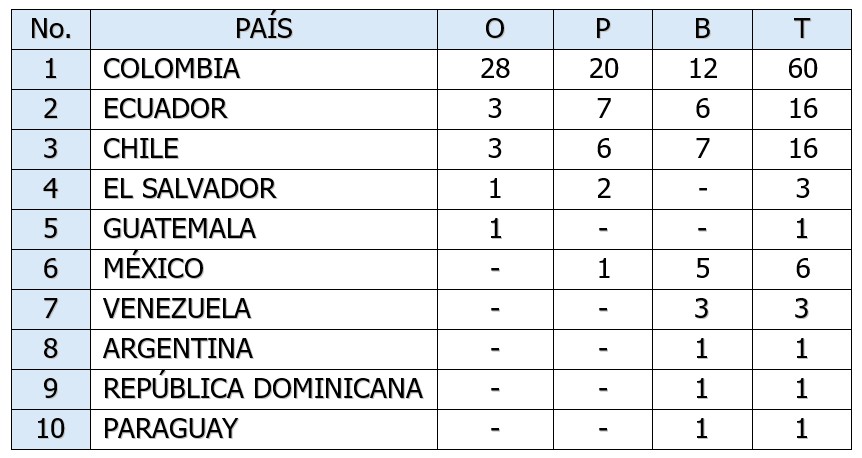Screen dimensions: 862x458
Task: Click the PAÍS column header
Action: [264, 29]
